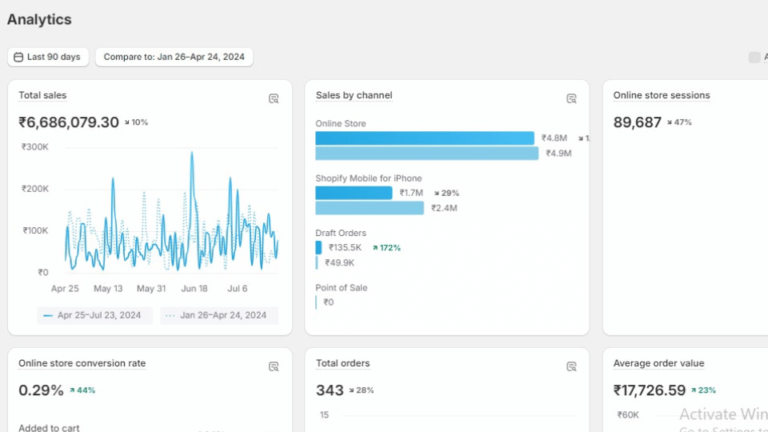Click the Online Store ₹4.9M comparison bar

[x=426, y=153]
